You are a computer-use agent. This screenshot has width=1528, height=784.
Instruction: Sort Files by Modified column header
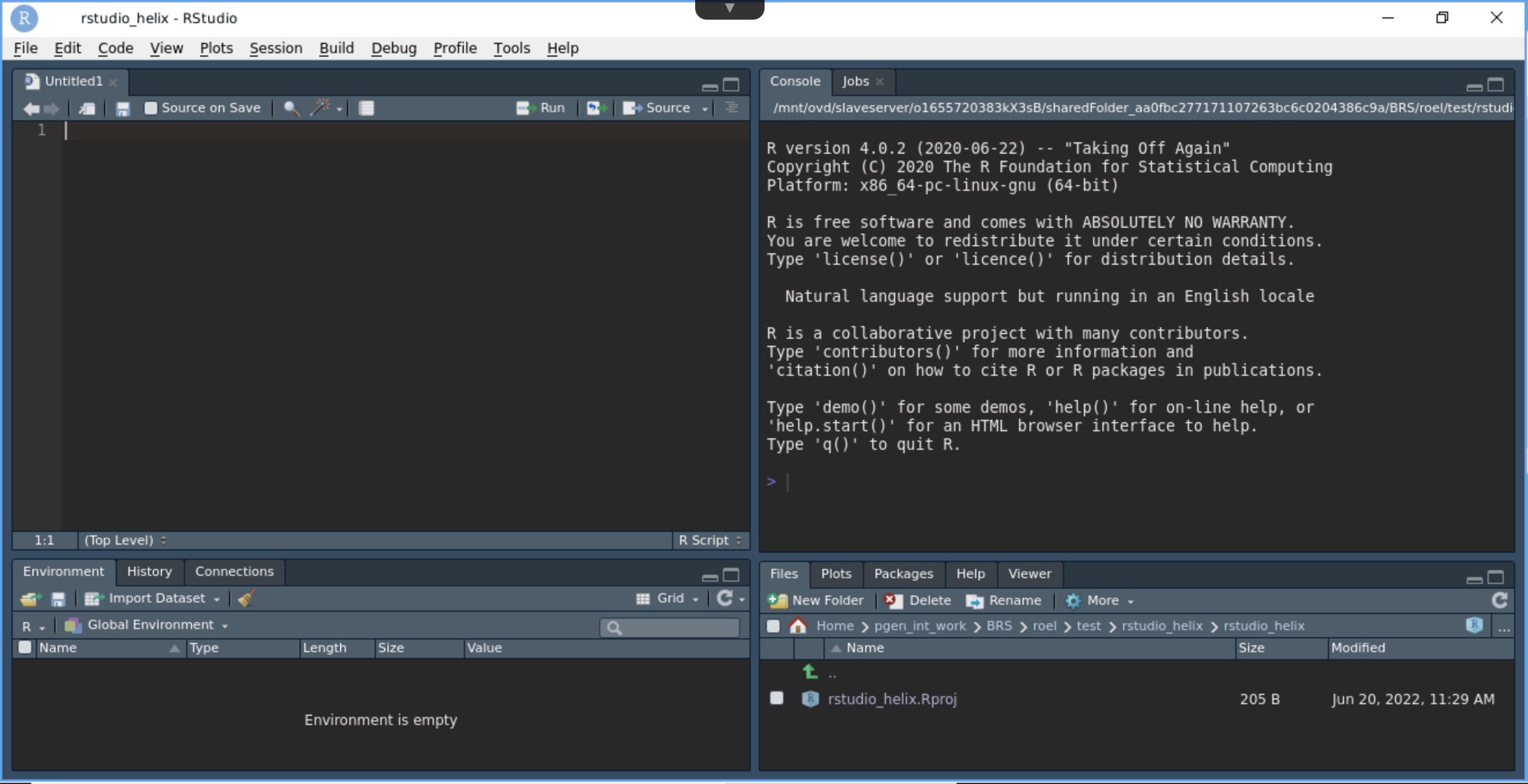(1420, 648)
